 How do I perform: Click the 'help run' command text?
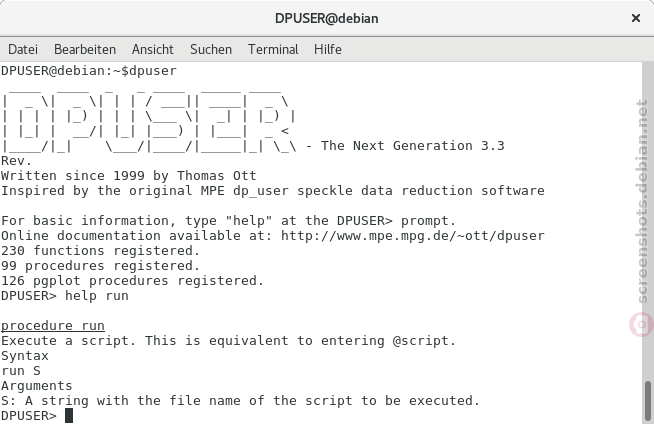[x=97, y=296]
